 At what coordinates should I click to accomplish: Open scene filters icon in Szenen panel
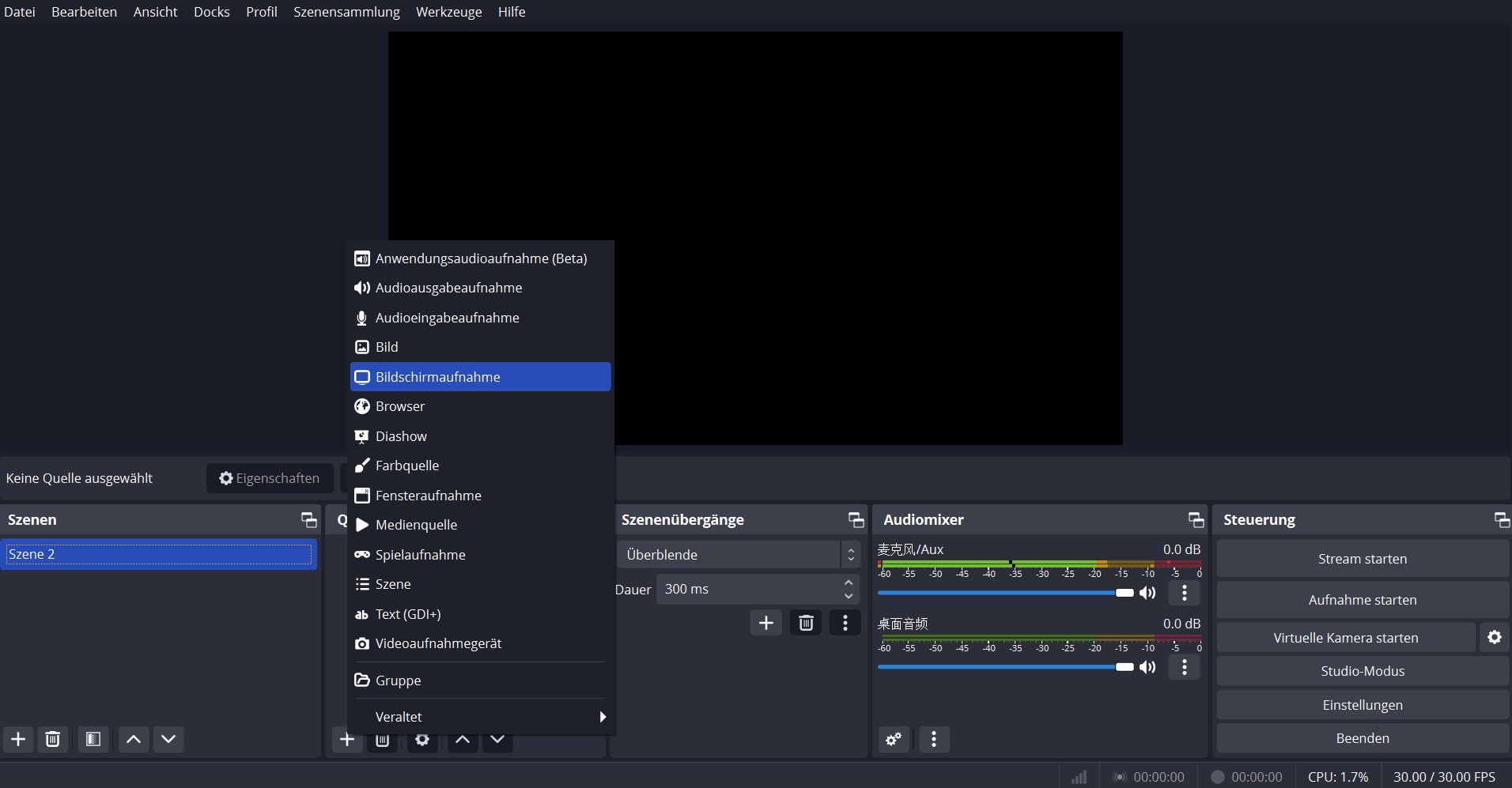(x=93, y=739)
